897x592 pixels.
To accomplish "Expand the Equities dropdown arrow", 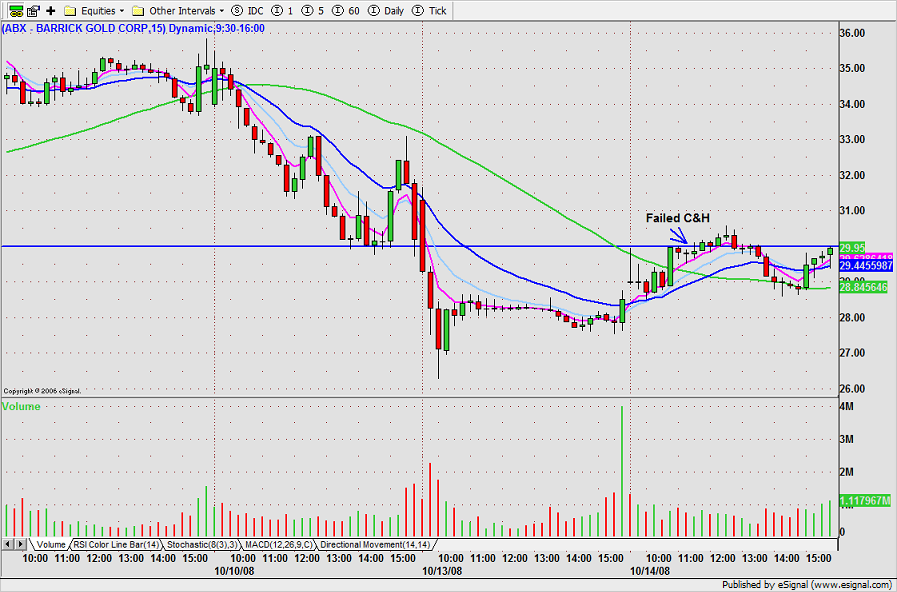I will 122,11.
